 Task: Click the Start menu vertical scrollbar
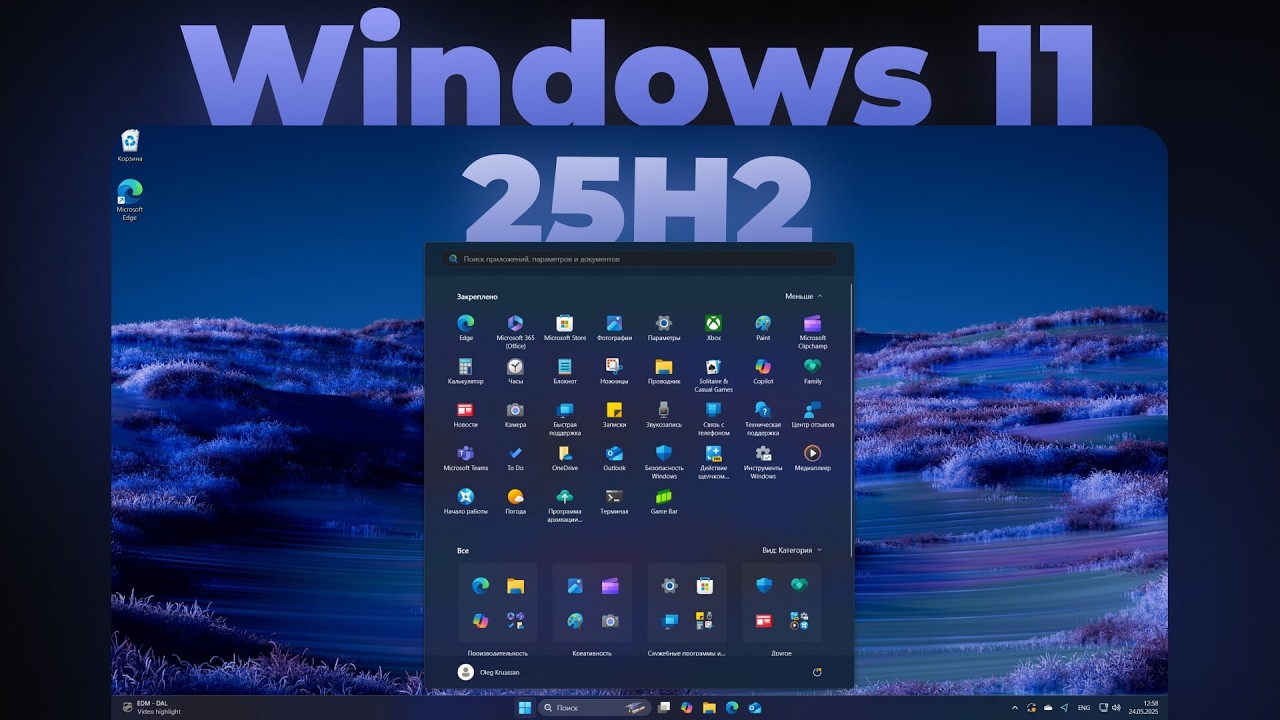(851, 420)
